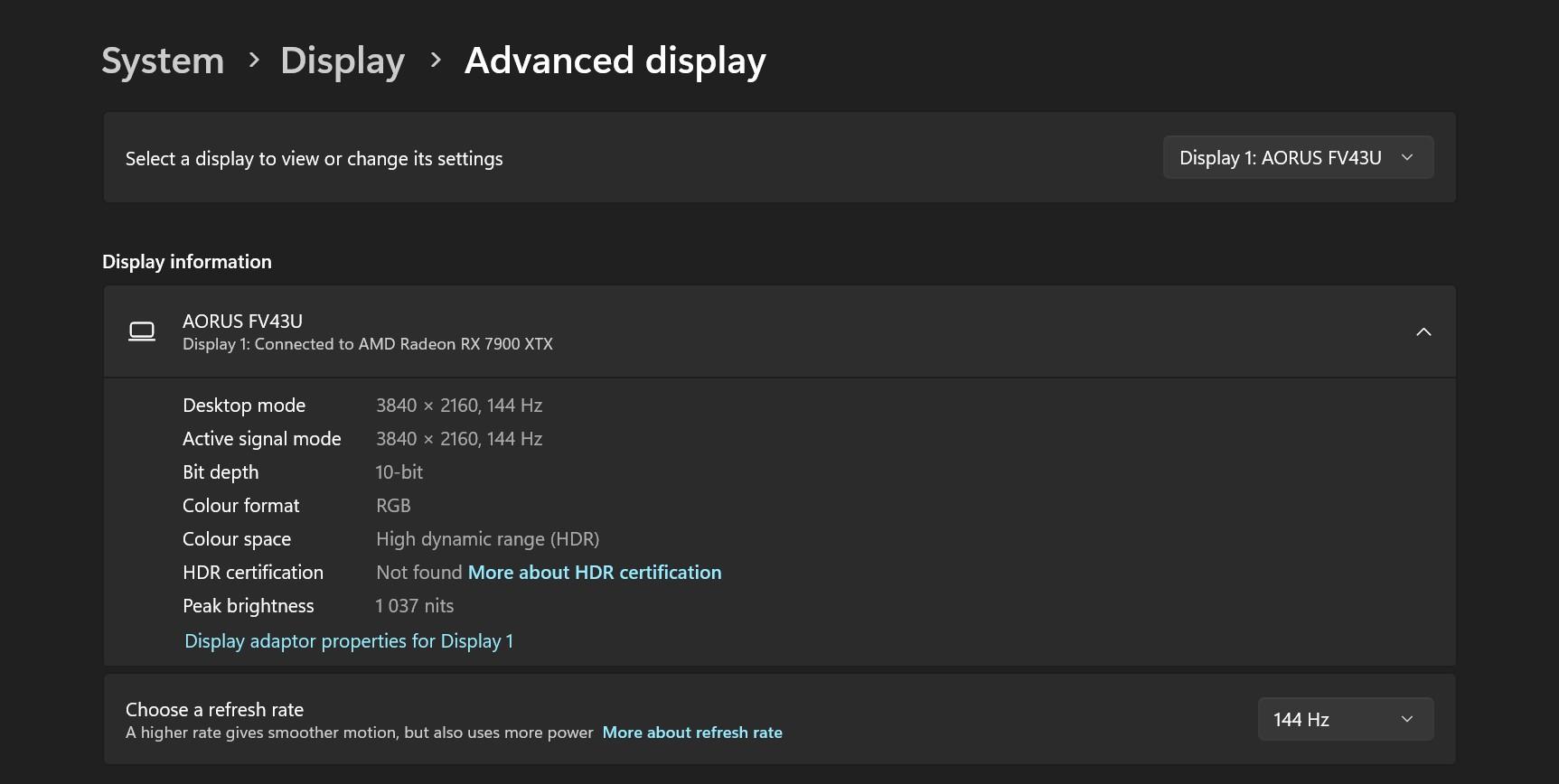
Task: Navigate to Display in the breadcrumb
Action: 343,61
